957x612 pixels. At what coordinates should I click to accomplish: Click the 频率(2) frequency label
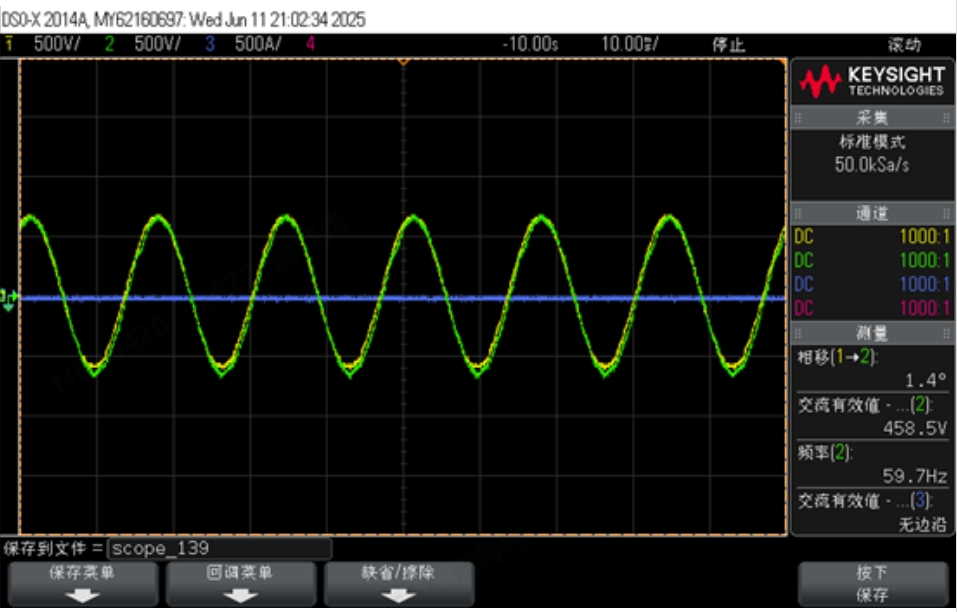[825, 453]
